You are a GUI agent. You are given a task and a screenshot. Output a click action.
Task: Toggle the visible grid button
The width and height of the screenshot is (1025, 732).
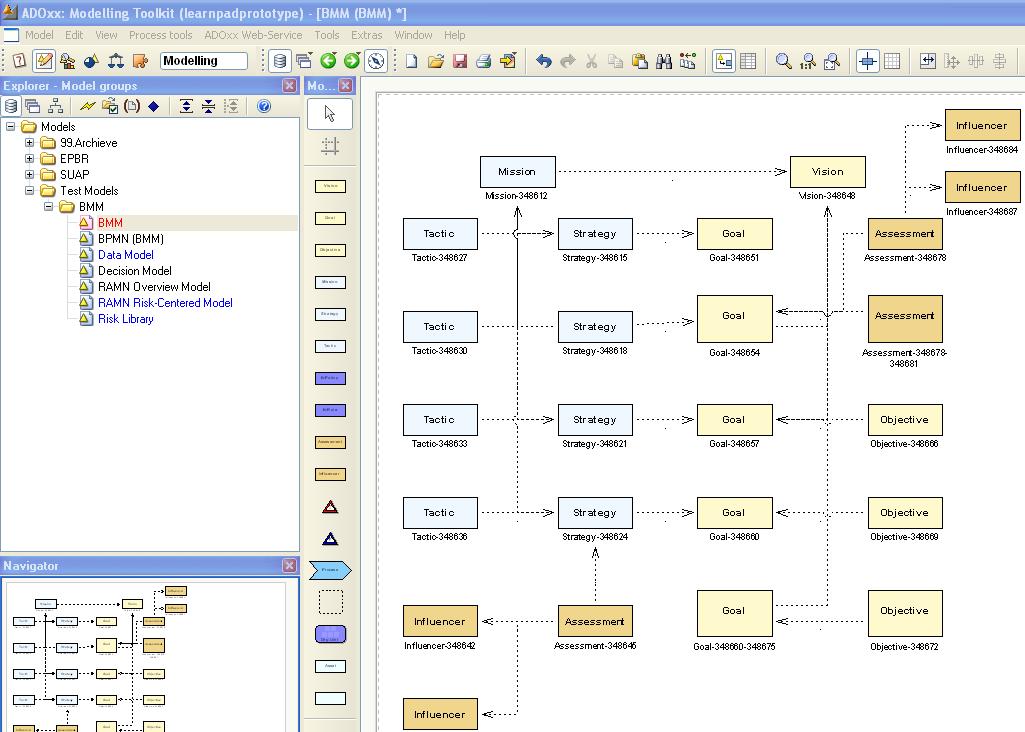(892, 61)
